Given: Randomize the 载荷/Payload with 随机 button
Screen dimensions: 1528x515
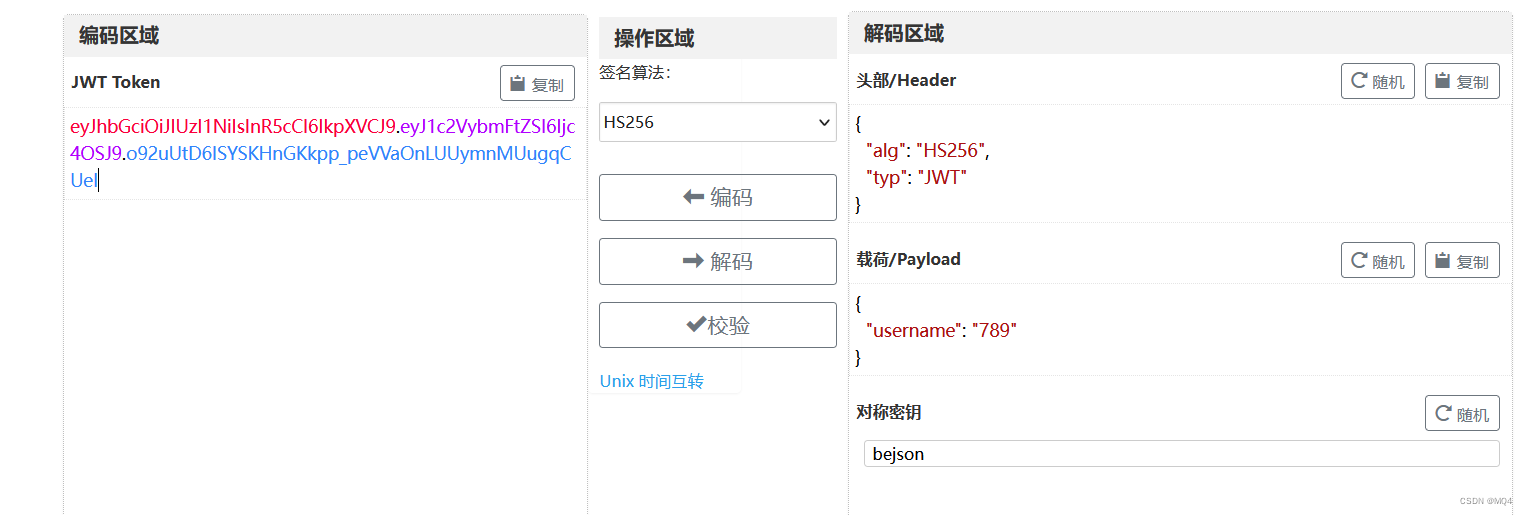Looking at the screenshot, I should [1377, 260].
